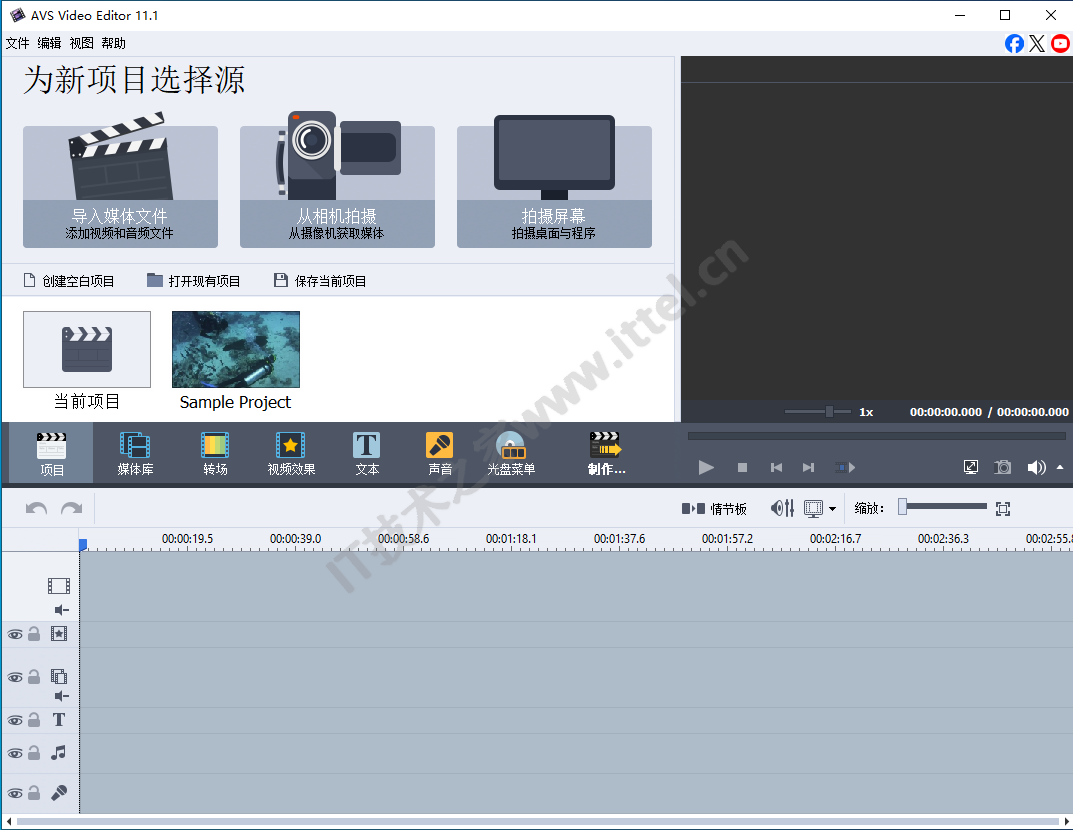Open the 视图 menu
Image resolution: width=1073 pixels, height=830 pixels.
click(81, 43)
